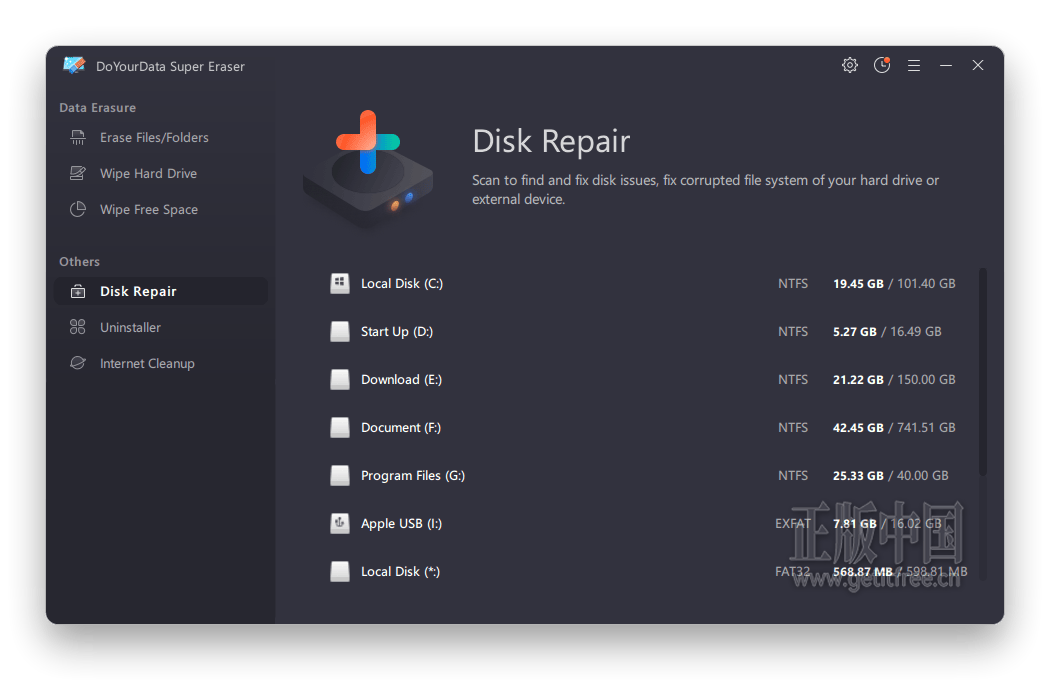Click the 5.27 GB / 16.49 GB size

[887, 332]
